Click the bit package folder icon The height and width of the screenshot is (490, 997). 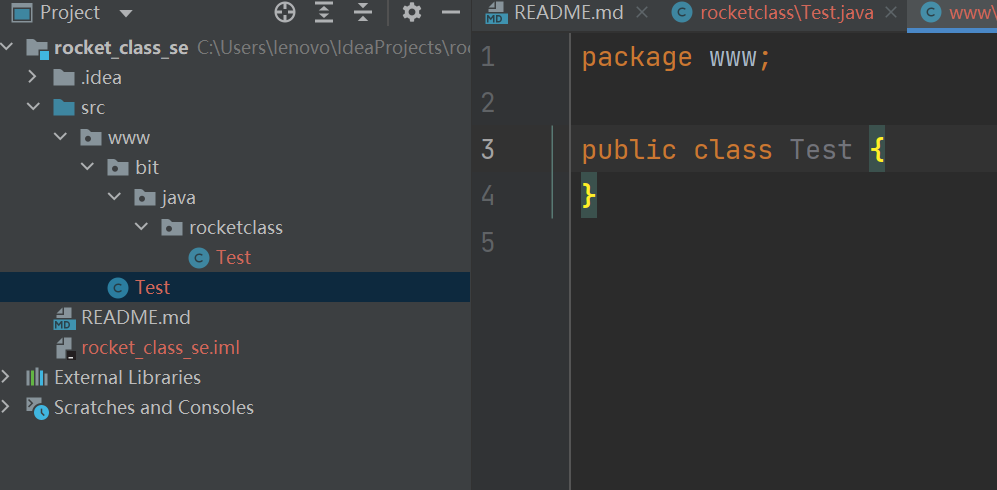click(x=118, y=167)
